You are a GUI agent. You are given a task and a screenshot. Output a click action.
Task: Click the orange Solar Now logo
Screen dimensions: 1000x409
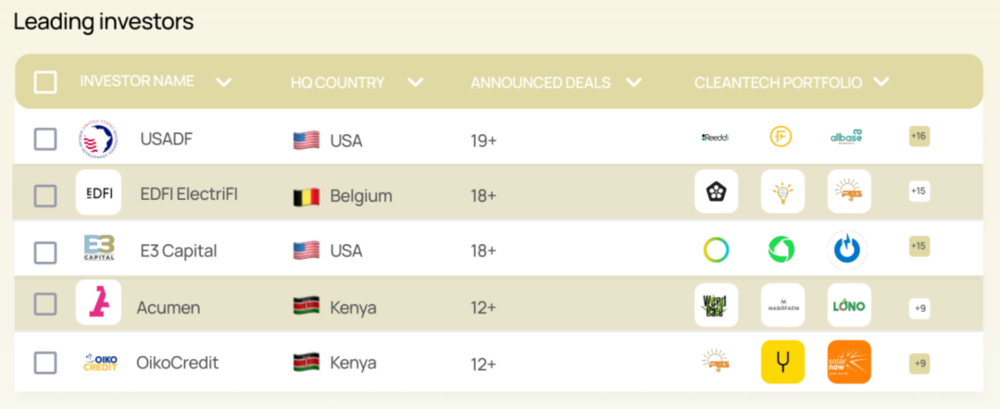click(849, 362)
